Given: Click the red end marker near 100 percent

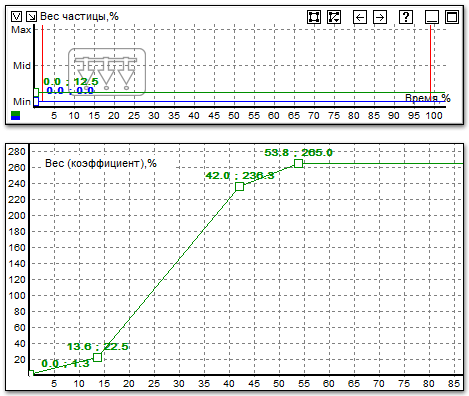Looking at the screenshot, I should (x=430, y=63).
